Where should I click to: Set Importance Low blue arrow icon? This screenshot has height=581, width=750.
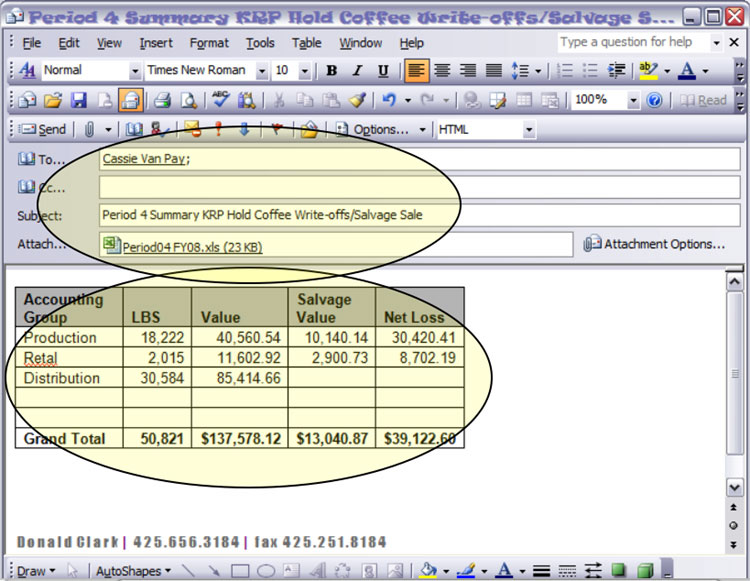pyautogui.click(x=244, y=130)
